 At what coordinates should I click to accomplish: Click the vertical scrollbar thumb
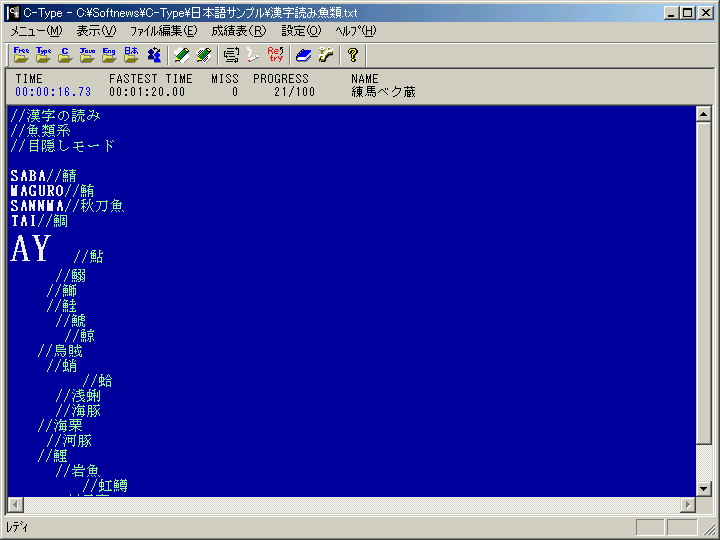(703, 282)
